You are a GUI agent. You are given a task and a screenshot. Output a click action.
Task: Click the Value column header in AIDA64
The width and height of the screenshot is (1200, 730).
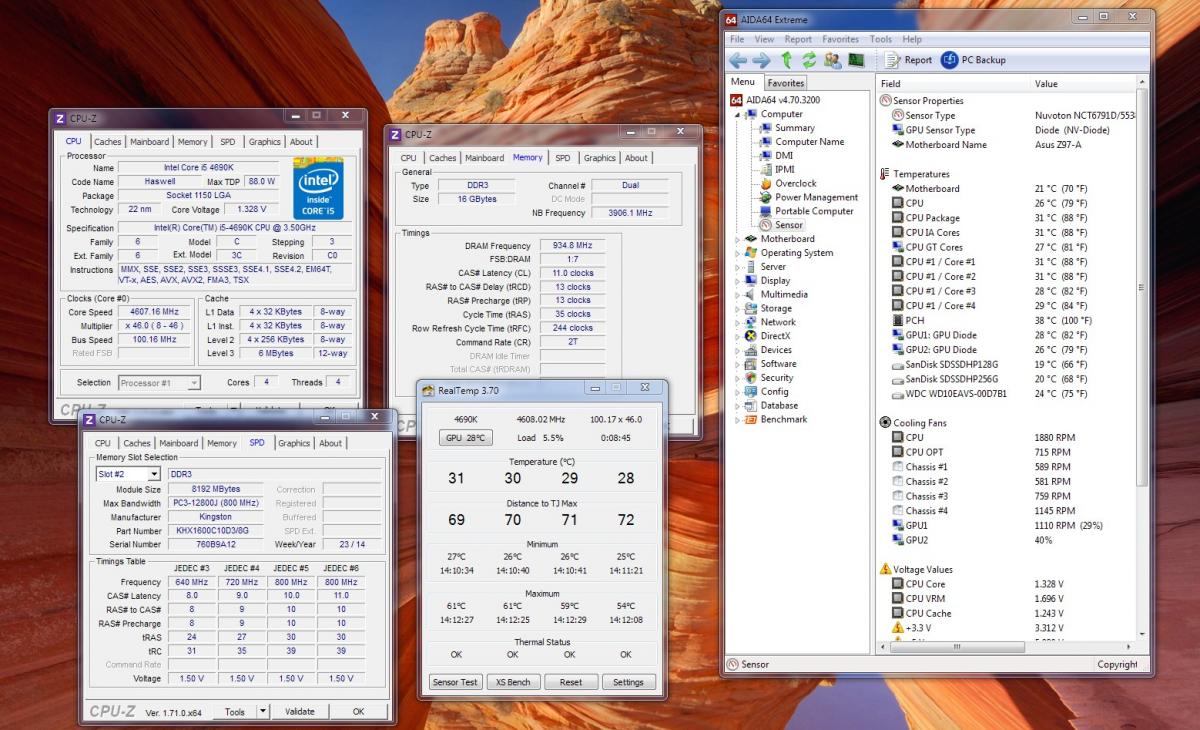click(1083, 84)
